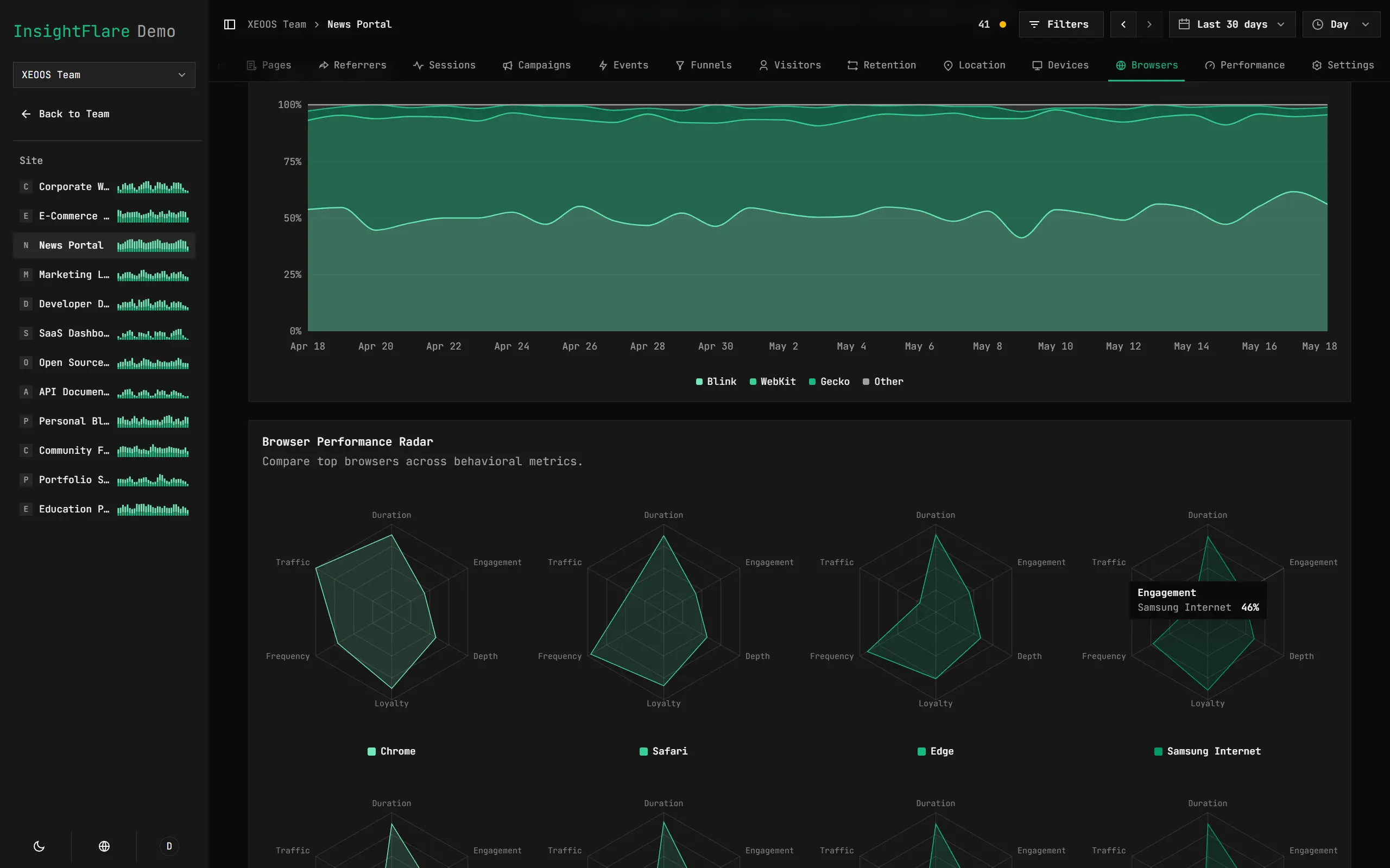Go to previous date range arrow
Image resolution: width=1390 pixels, height=868 pixels.
tap(1123, 24)
